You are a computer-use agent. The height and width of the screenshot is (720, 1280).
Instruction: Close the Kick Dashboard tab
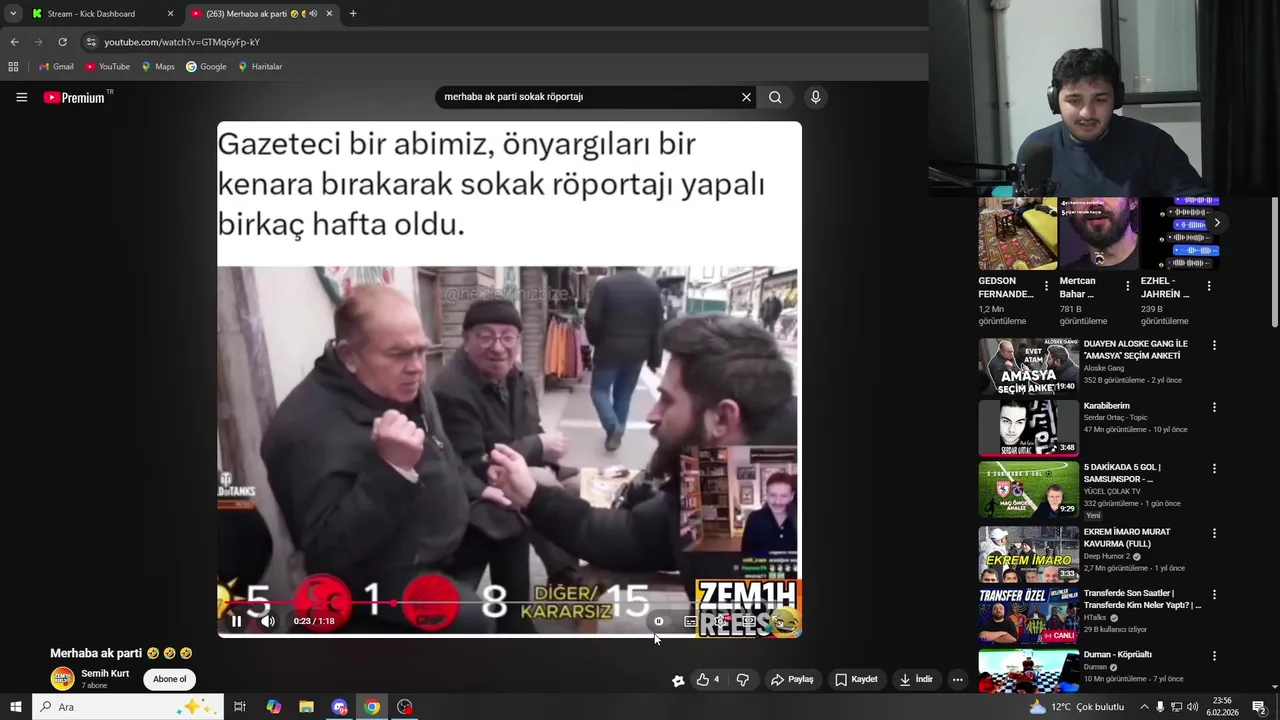click(x=170, y=14)
